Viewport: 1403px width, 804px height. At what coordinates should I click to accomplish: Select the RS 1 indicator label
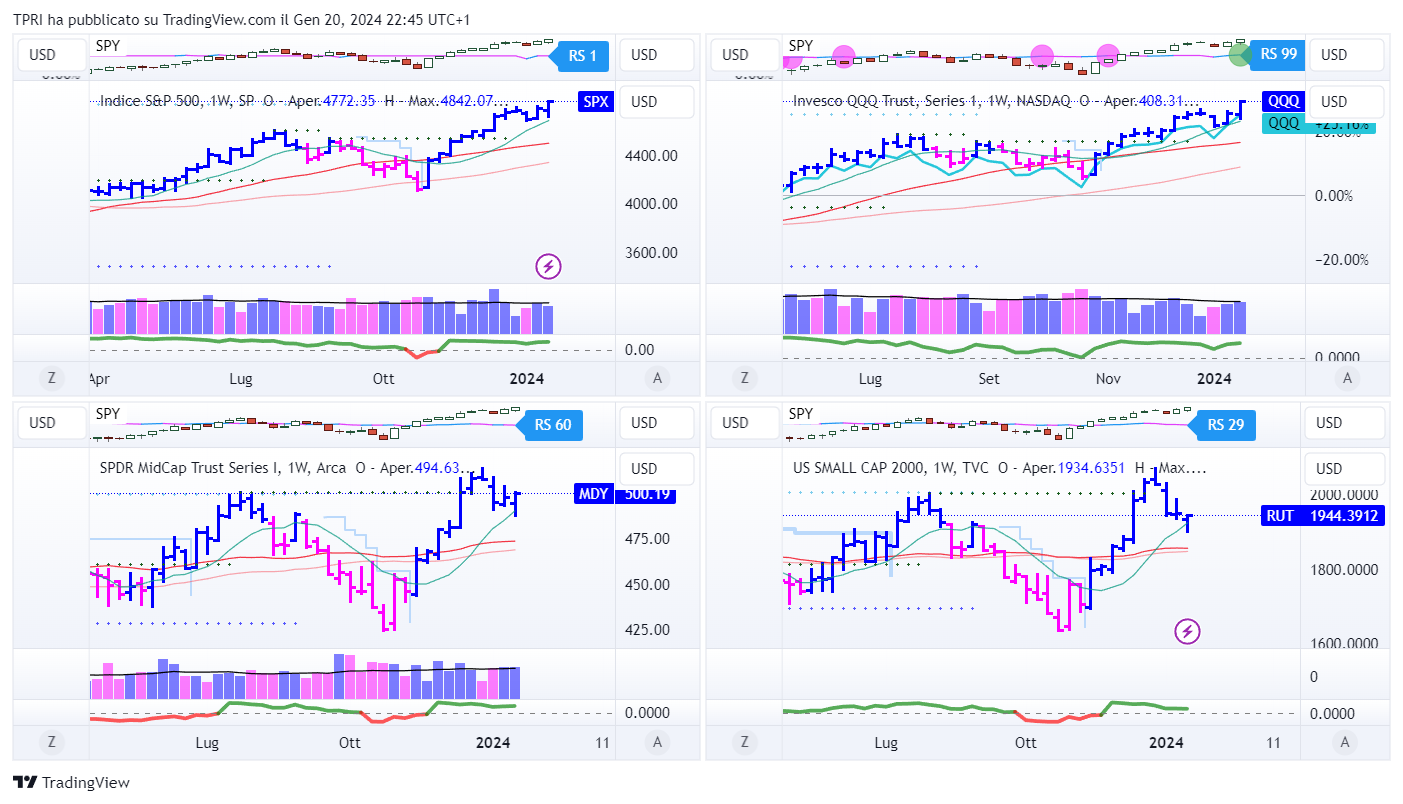[582, 56]
